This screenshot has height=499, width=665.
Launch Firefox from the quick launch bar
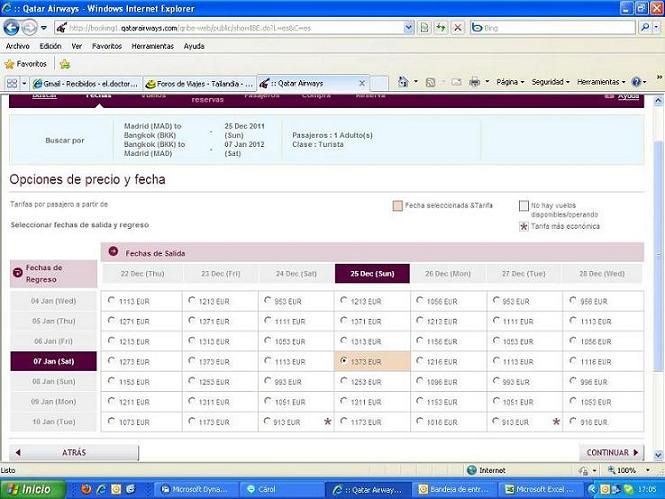click(x=86, y=489)
